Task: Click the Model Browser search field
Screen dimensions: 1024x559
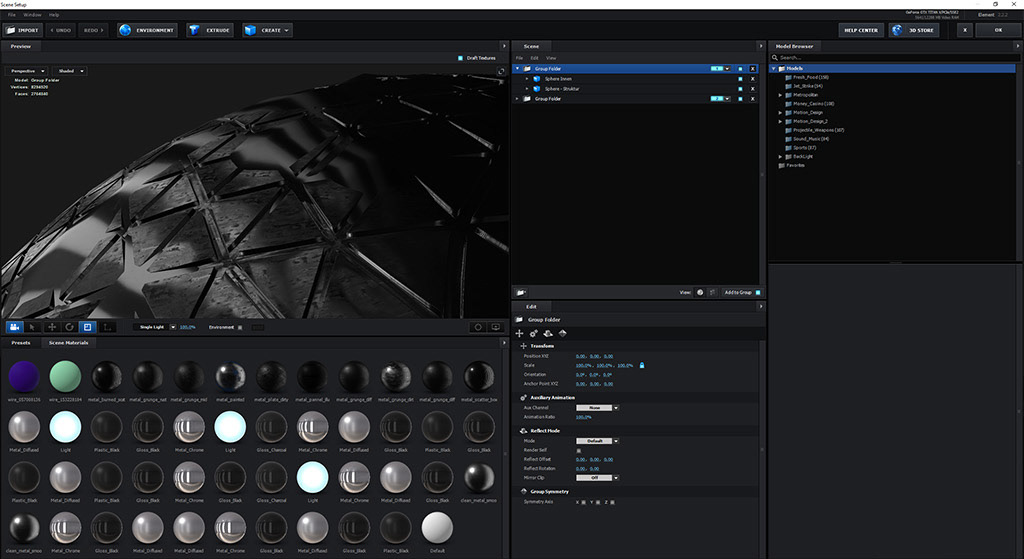Action: click(893, 57)
